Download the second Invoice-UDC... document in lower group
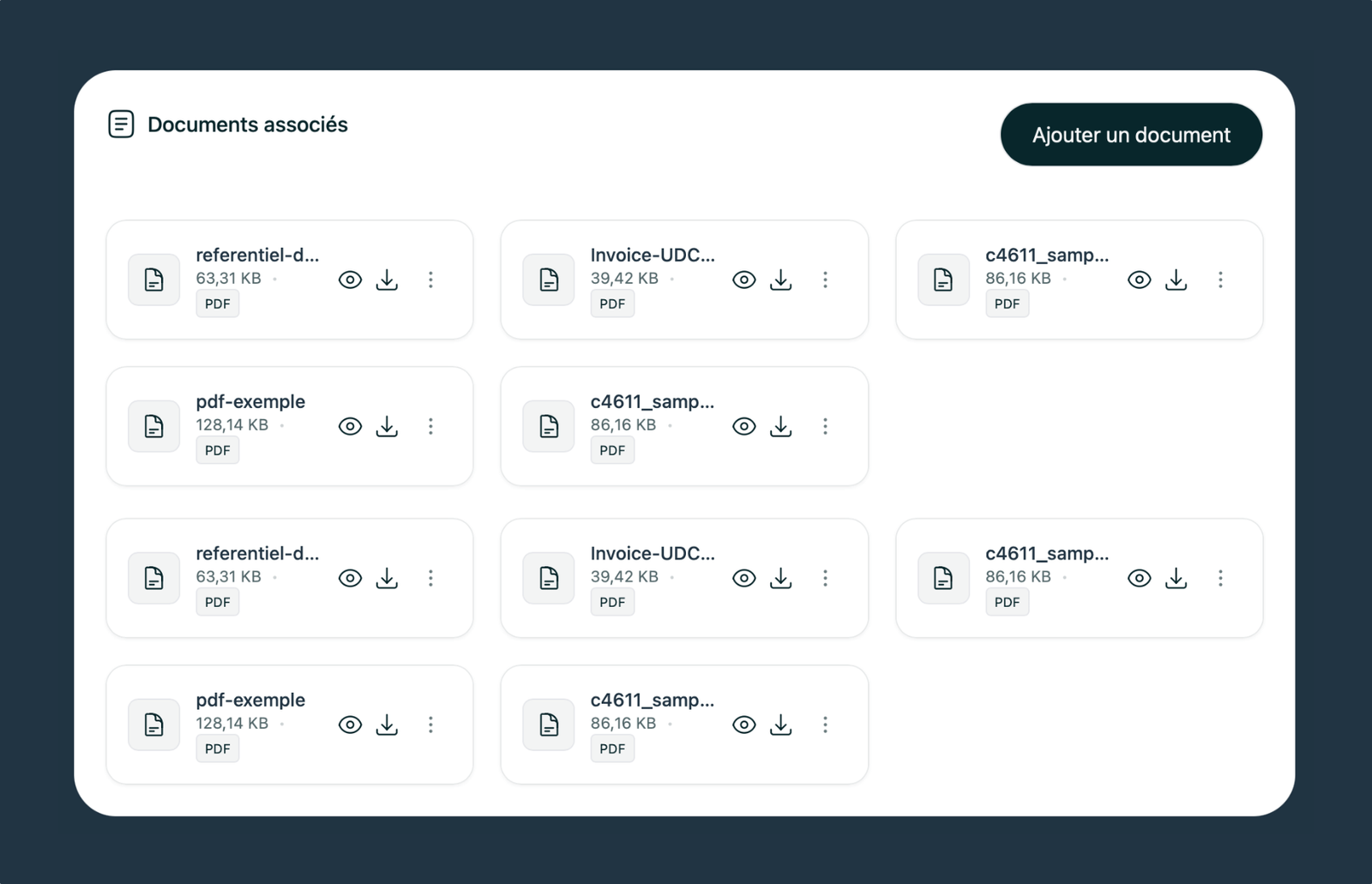This screenshot has height=884, width=1372. pos(780,578)
